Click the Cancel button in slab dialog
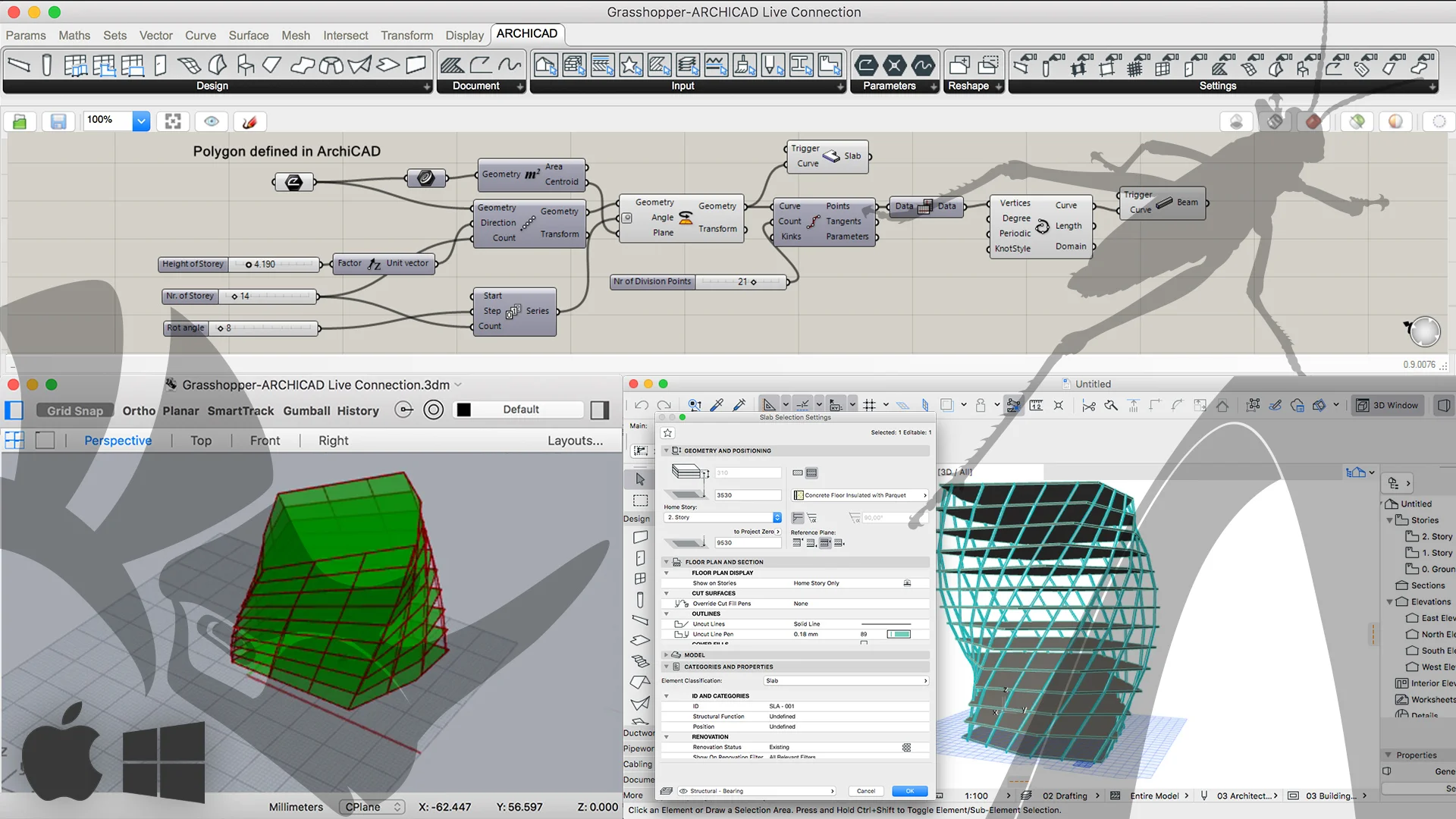 pos(865,791)
